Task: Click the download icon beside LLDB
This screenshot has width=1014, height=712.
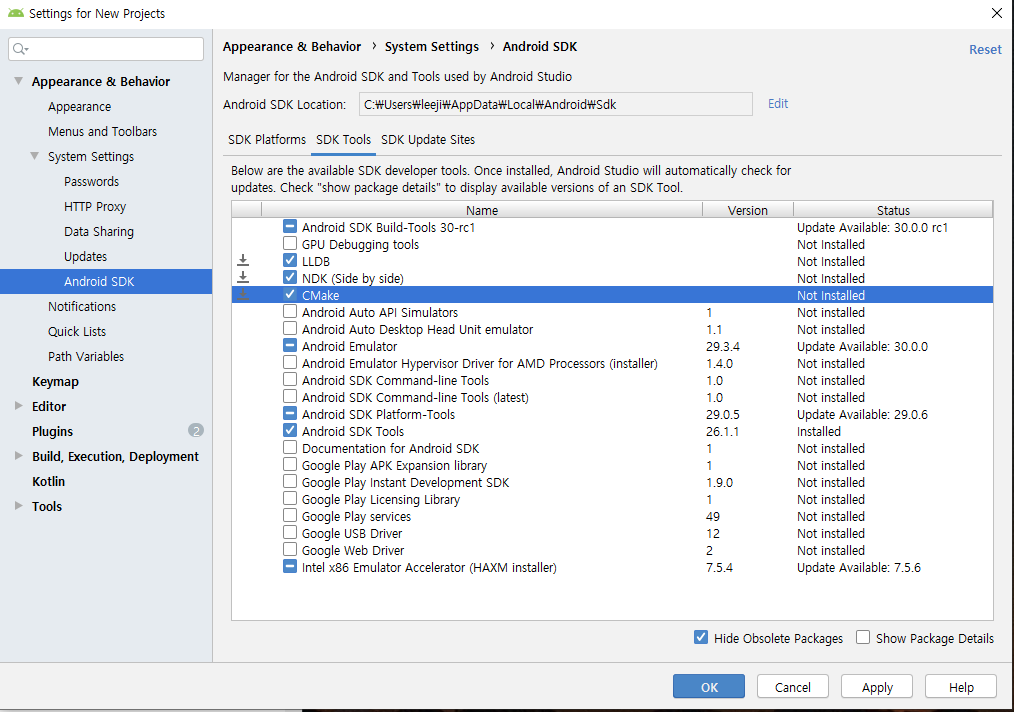Action: [243, 261]
